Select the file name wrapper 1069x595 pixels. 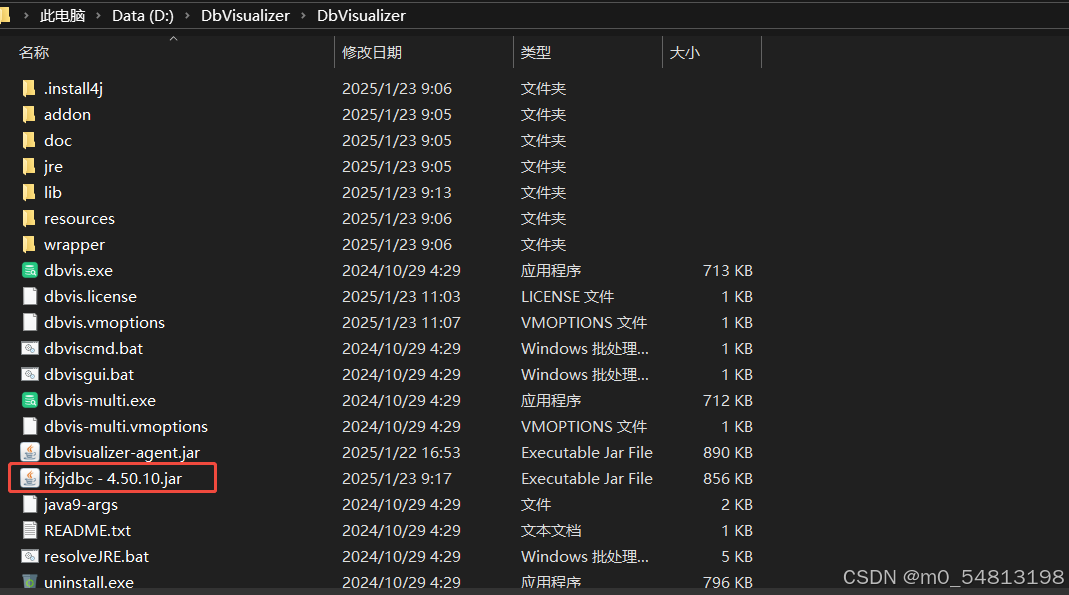[x=74, y=245]
